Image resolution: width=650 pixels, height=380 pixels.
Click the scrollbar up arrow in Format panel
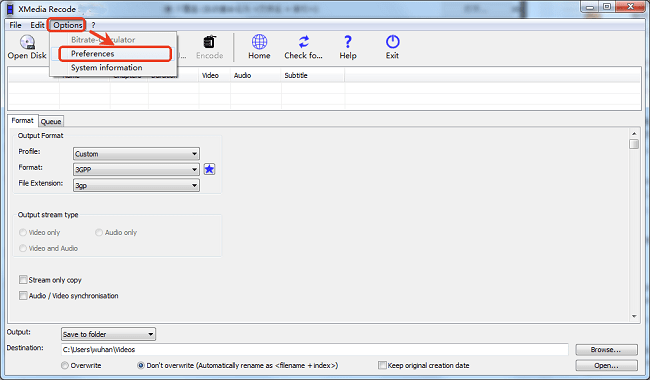[x=634, y=133]
